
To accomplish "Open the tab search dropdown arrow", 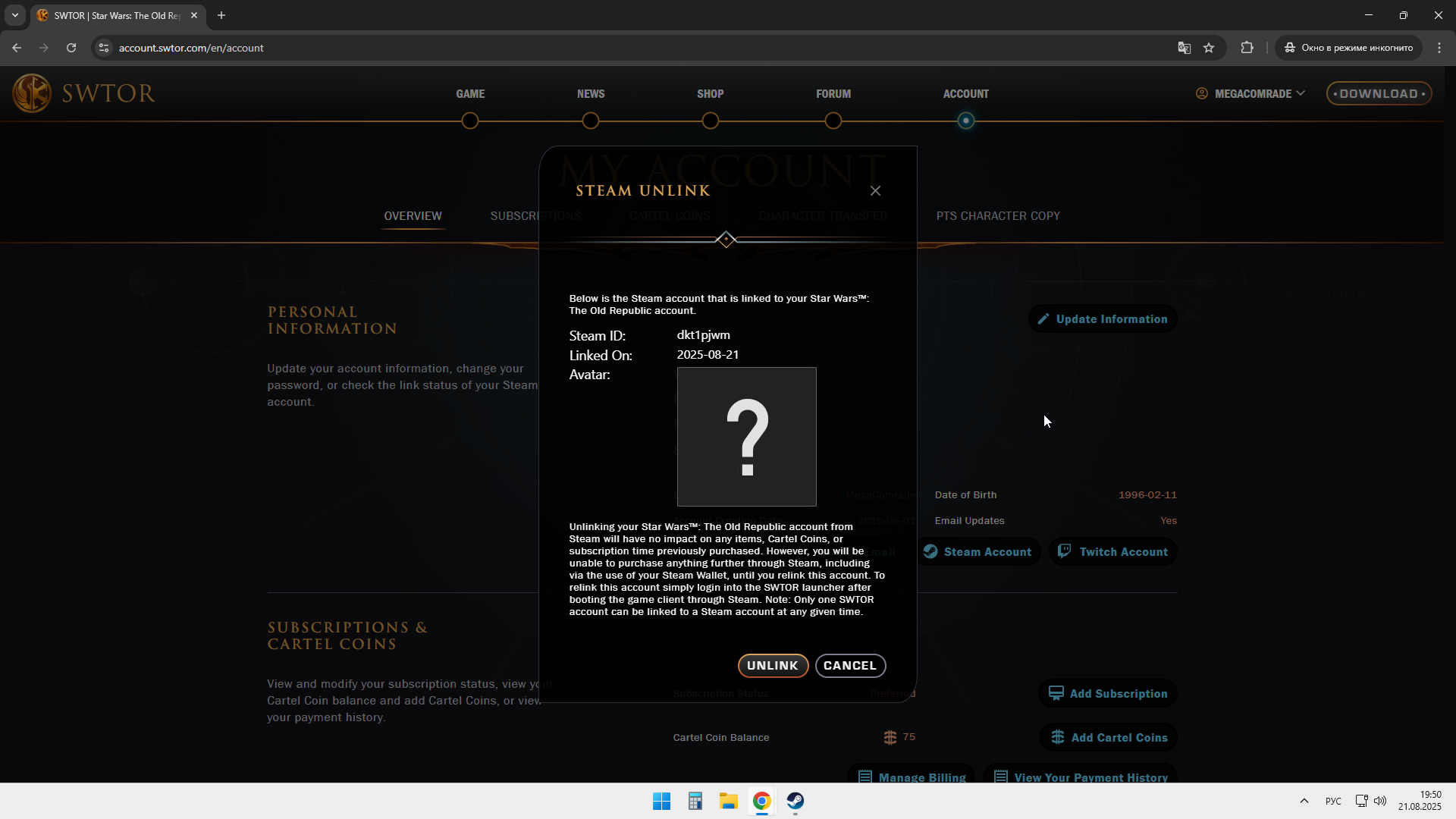I will (15, 15).
